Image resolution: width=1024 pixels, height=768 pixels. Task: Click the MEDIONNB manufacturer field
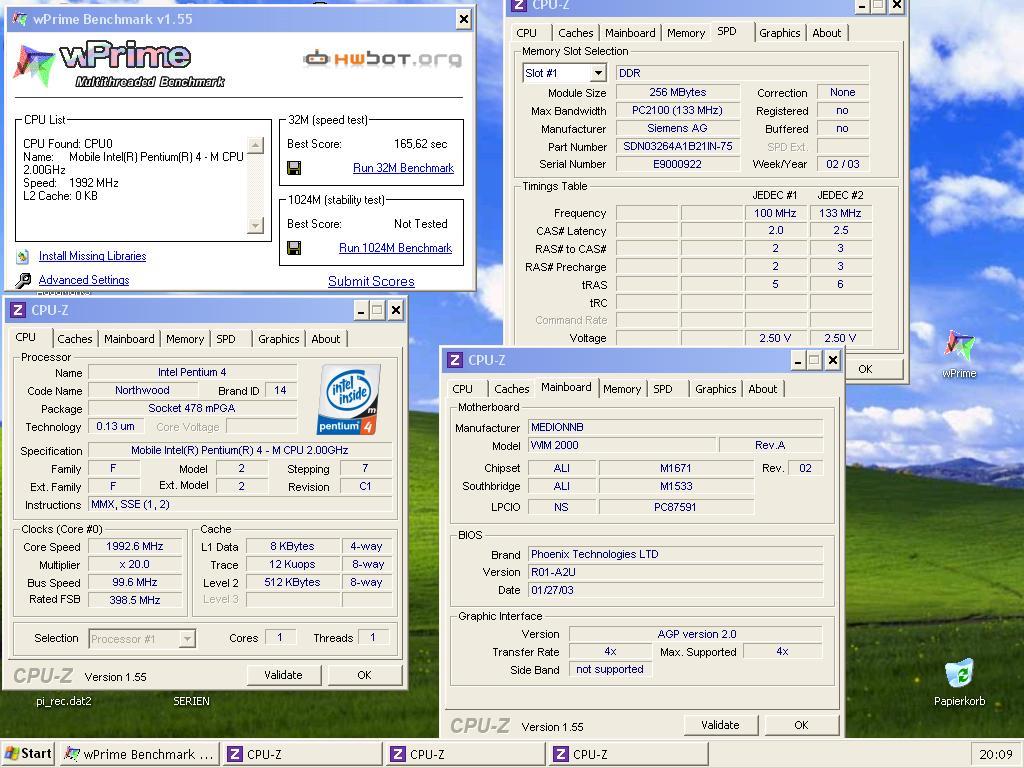[675, 428]
